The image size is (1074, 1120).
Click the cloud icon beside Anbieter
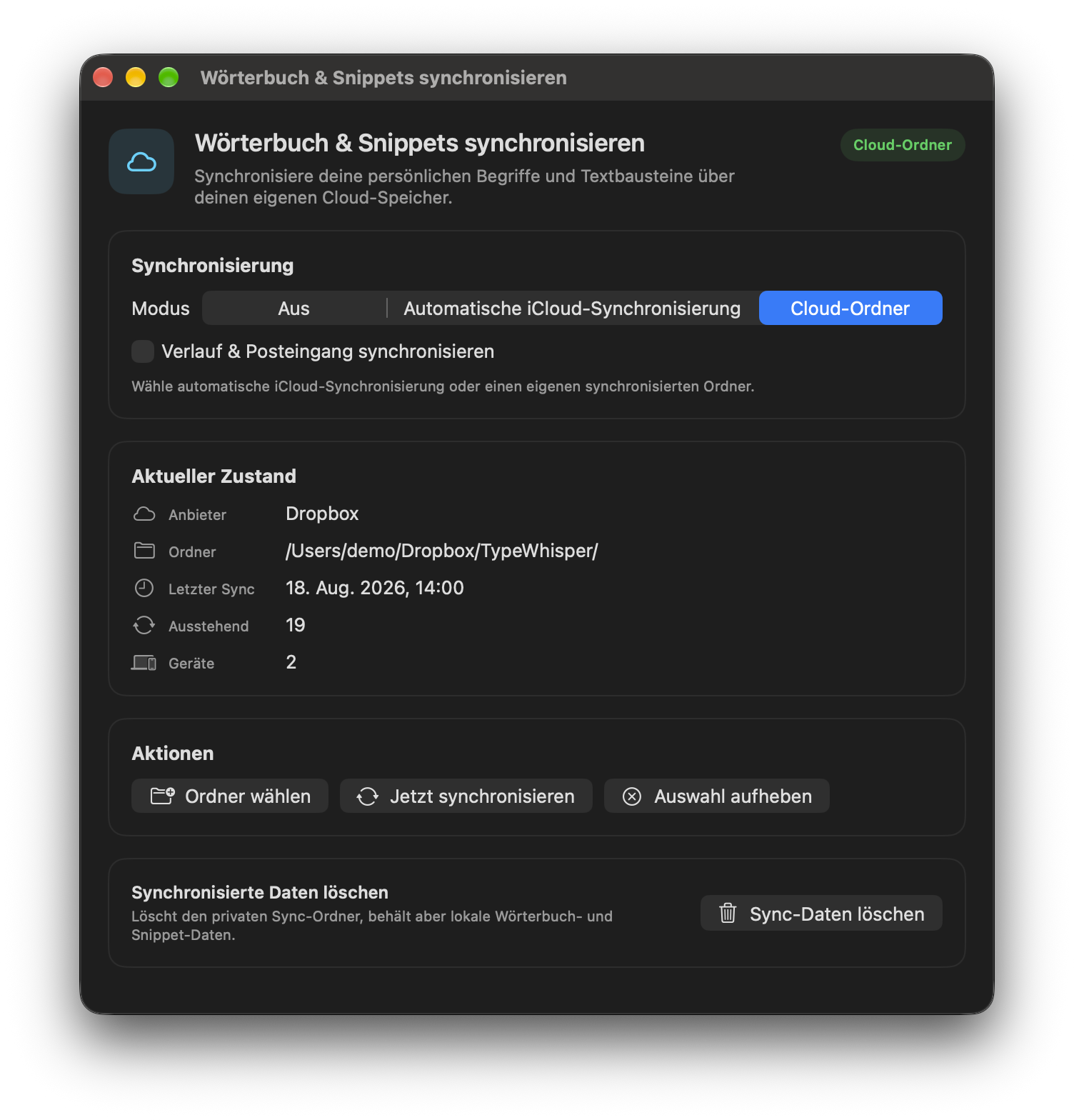pyautogui.click(x=144, y=514)
